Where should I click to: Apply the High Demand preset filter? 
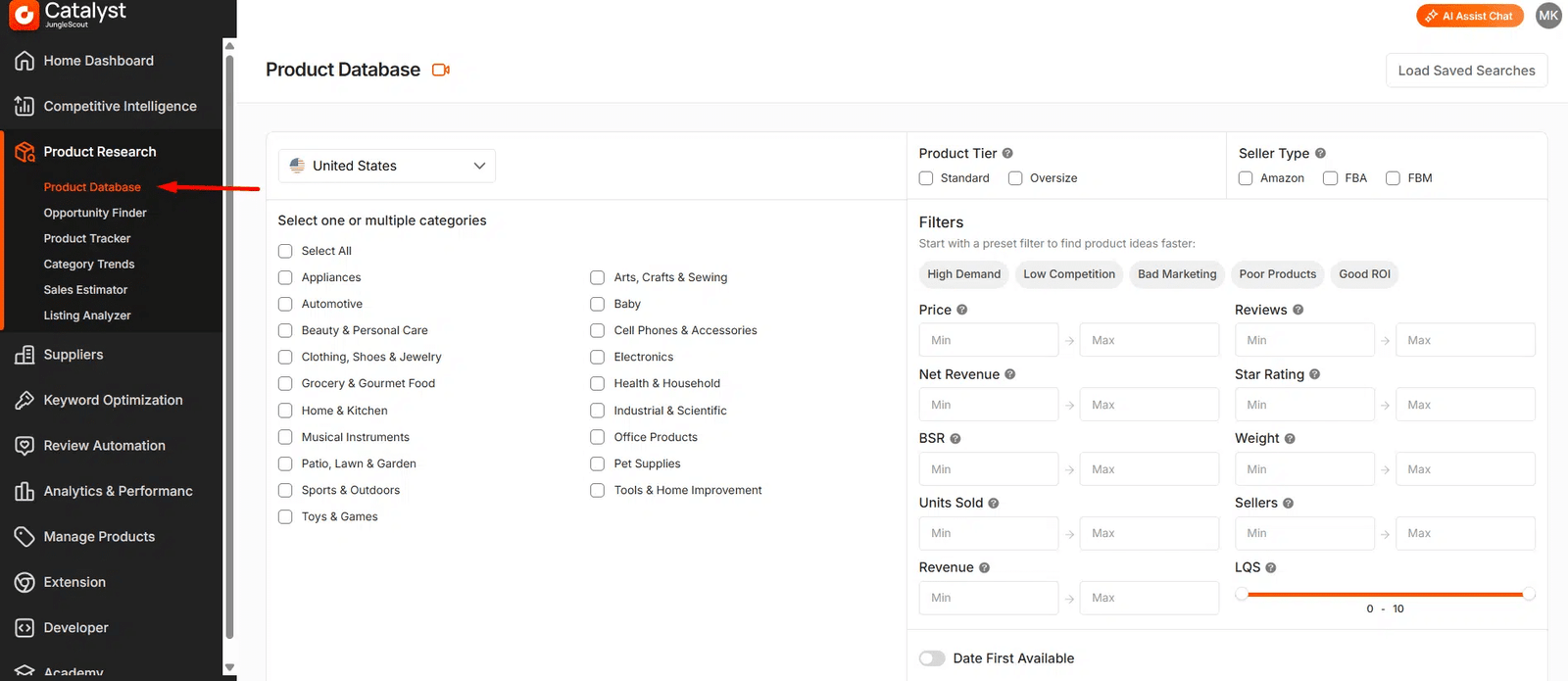pos(963,274)
